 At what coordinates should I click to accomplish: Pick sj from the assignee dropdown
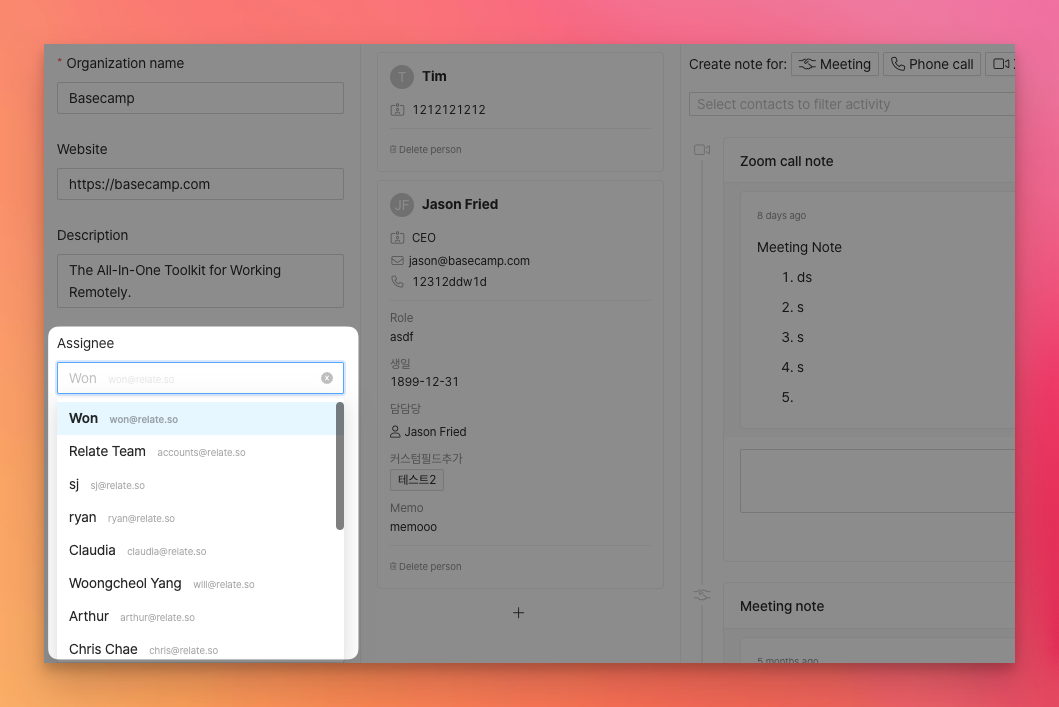coord(196,485)
